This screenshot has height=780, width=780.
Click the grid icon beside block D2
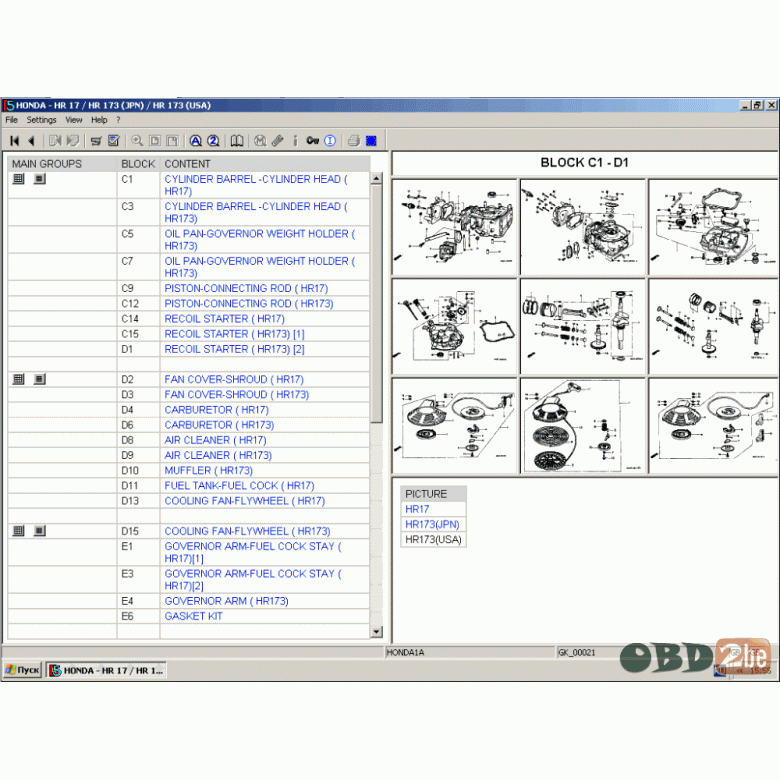point(18,379)
